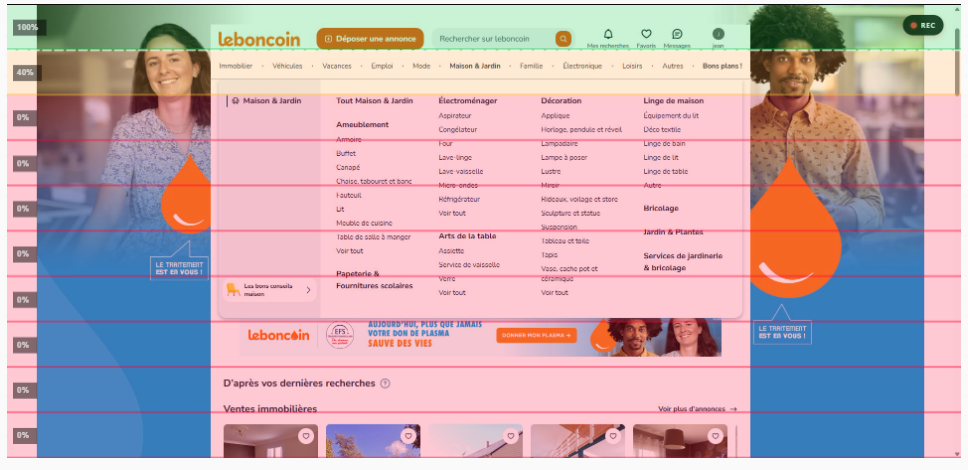
Task: Click help icon beside dernières recherches
Action: coord(385,383)
